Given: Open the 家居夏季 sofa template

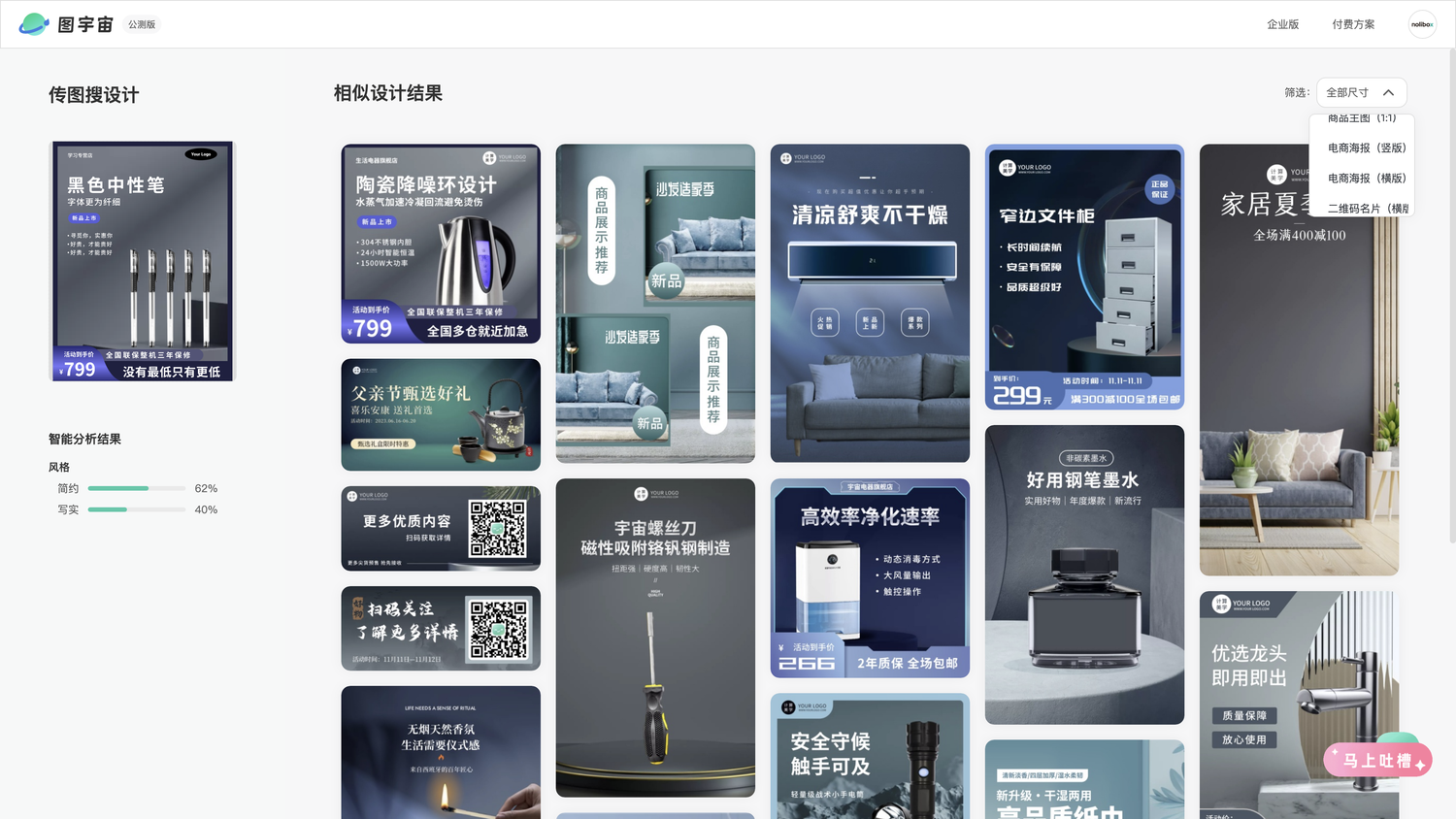Looking at the screenshot, I should (1299, 360).
